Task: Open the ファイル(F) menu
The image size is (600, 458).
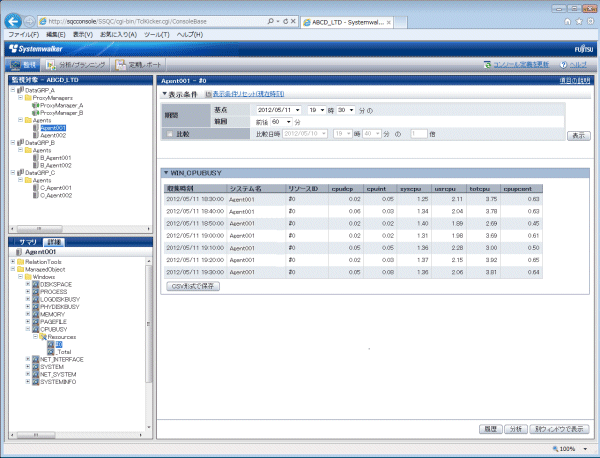Action: 24,35
